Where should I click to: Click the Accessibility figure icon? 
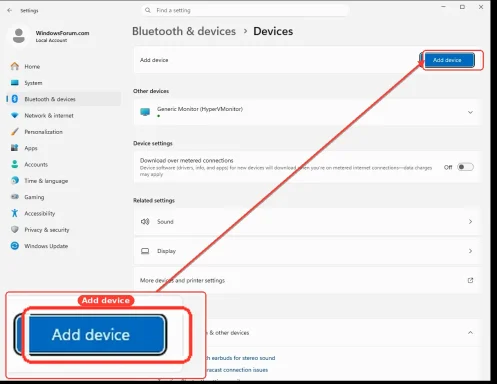point(15,213)
